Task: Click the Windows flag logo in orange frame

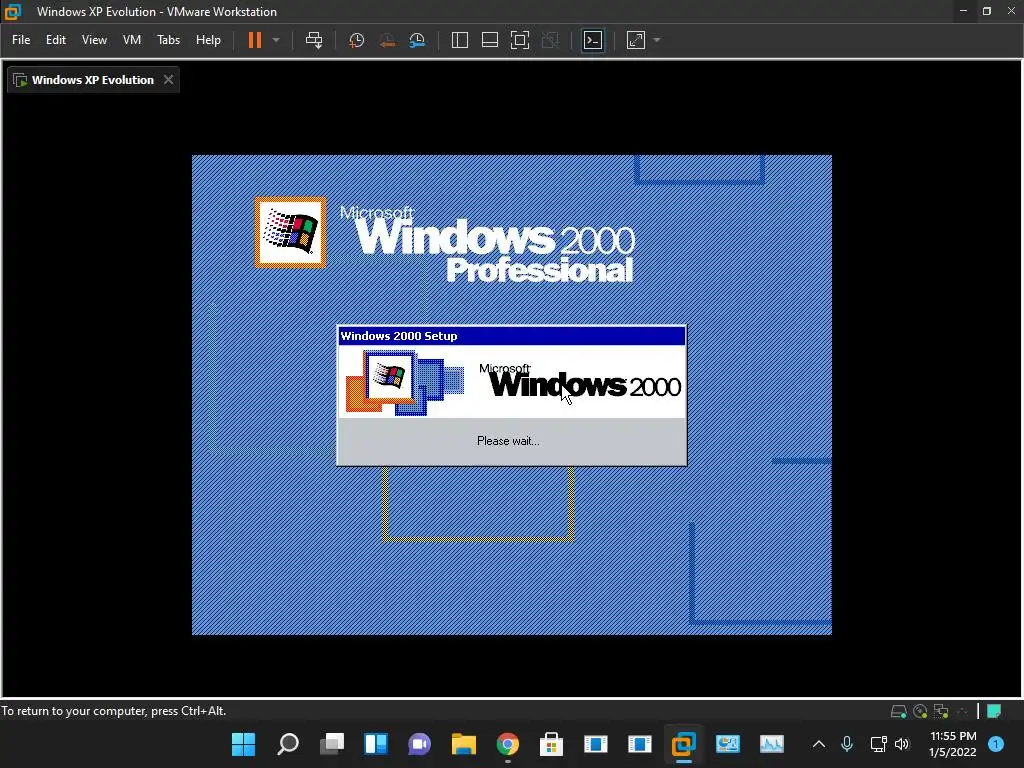Action: 290,232
